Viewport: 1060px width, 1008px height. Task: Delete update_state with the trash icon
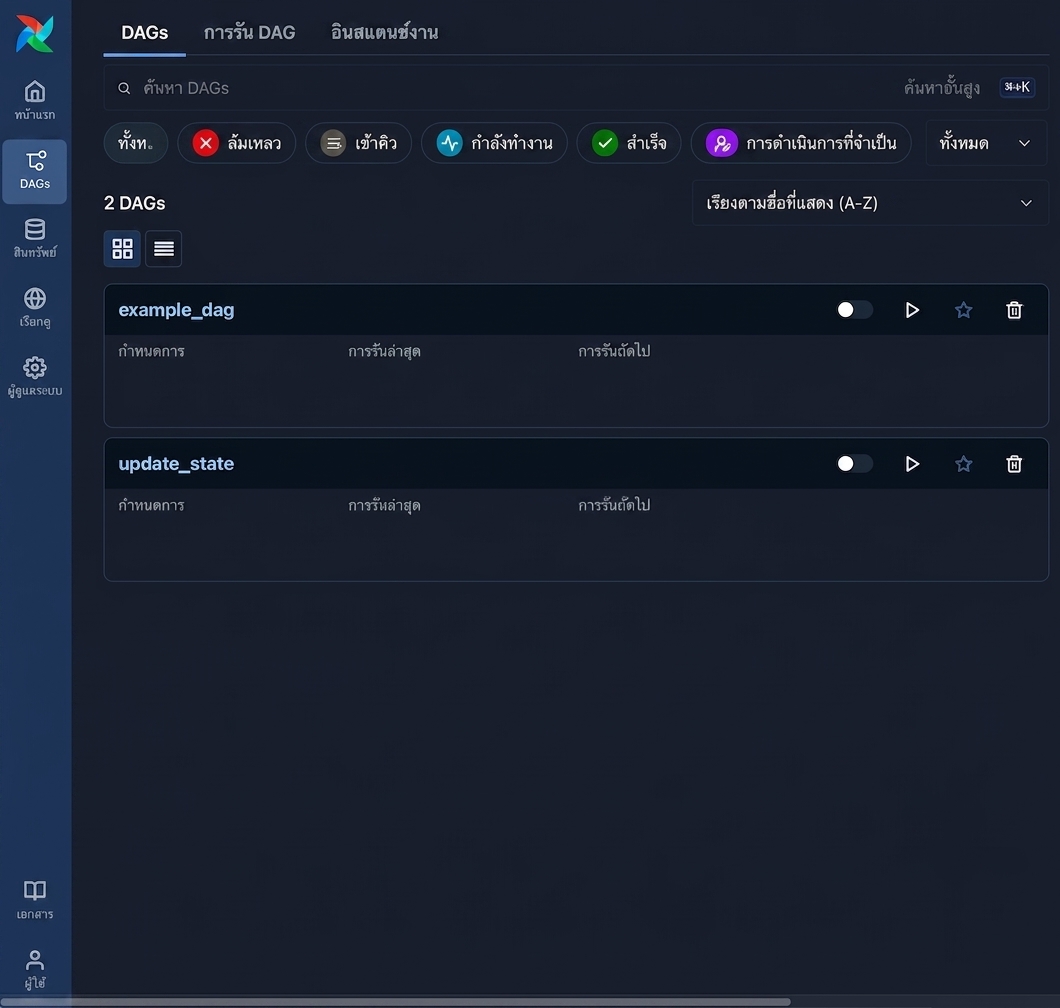click(x=1014, y=464)
